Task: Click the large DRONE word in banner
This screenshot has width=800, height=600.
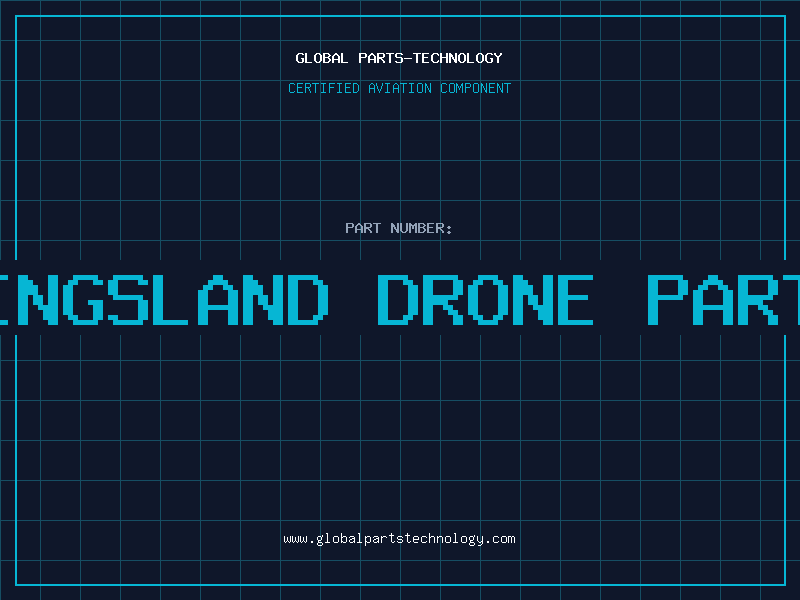Action: click(485, 299)
